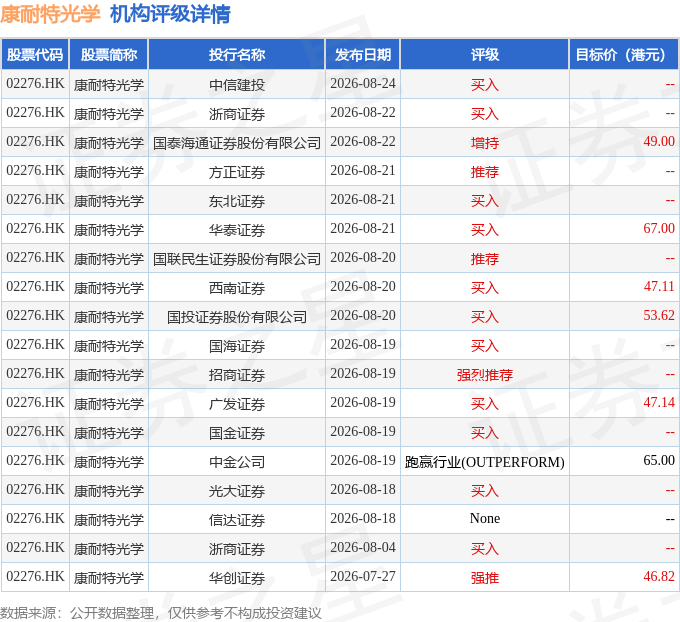Image resolution: width=680 pixels, height=622 pixels.
Task: Click 跑赢行业(OUTPERFORM) rating cell
Action: [484, 462]
